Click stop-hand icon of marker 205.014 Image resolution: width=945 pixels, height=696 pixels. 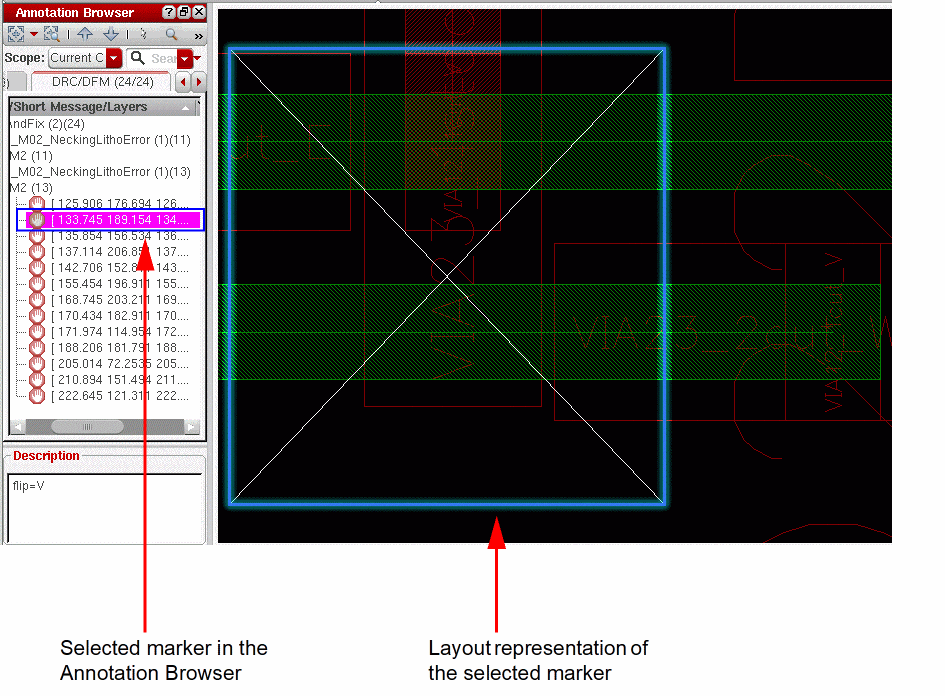37,363
